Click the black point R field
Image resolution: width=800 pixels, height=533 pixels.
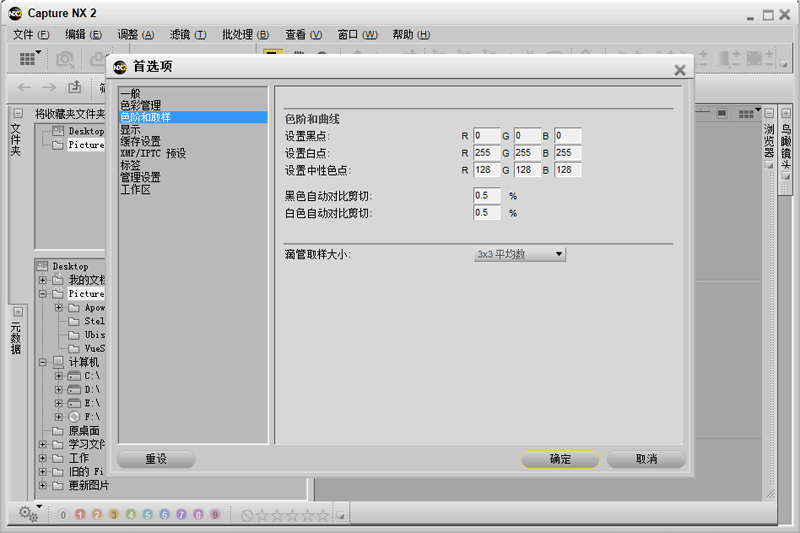[486, 136]
